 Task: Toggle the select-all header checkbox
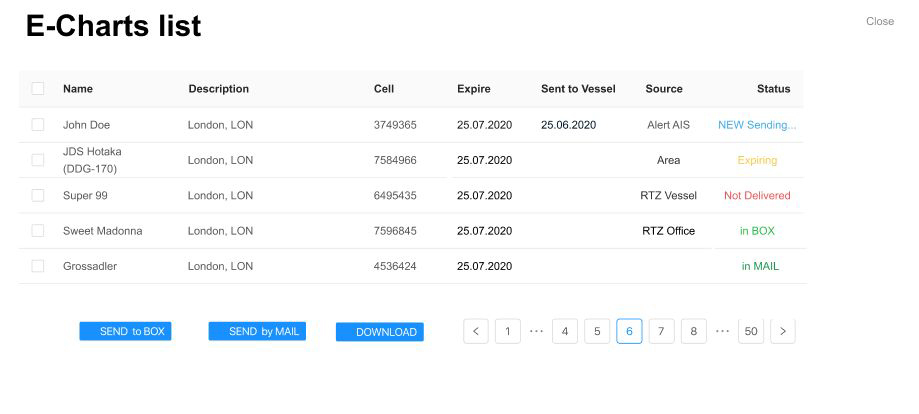pos(38,89)
